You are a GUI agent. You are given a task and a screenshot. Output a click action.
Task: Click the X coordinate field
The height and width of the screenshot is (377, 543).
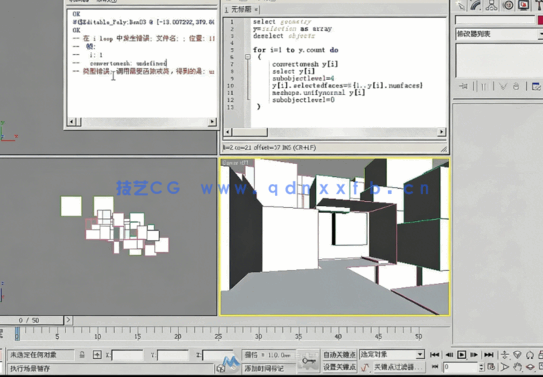(127, 355)
